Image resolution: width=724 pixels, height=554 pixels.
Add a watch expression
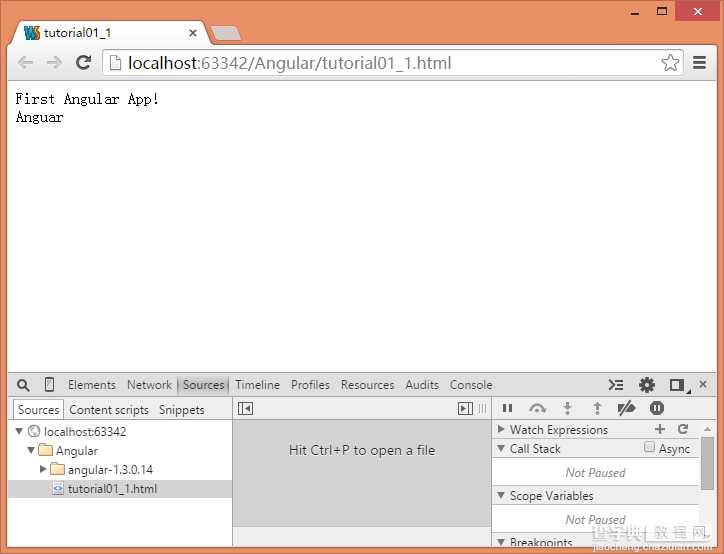[x=660, y=429]
